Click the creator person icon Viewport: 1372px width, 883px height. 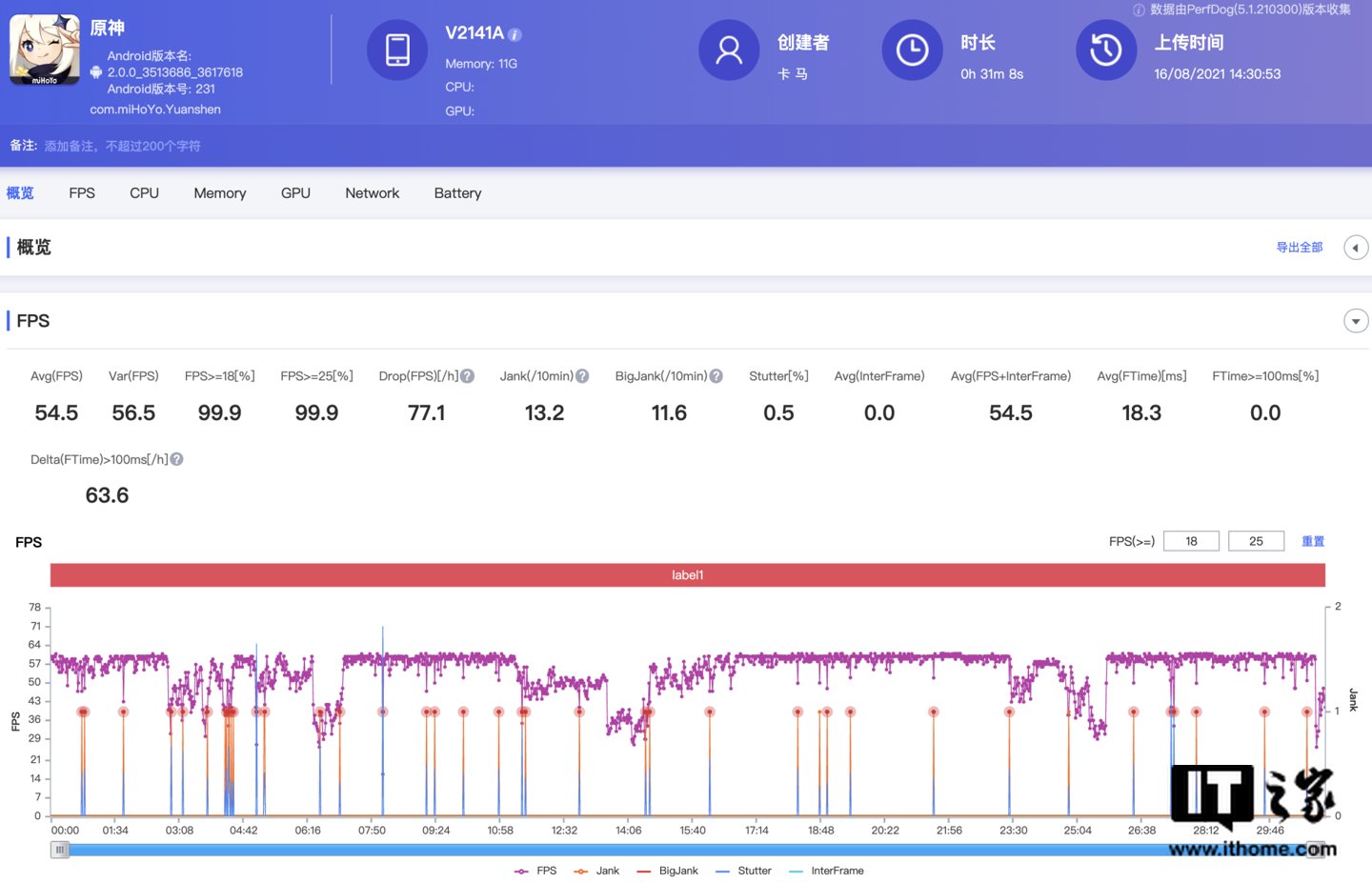tap(729, 50)
